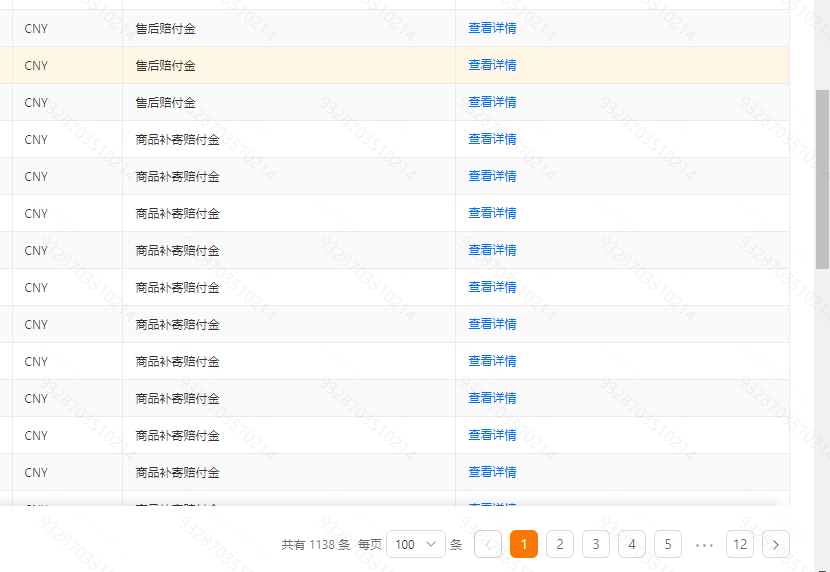The width and height of the screenshot is (830, 572).
Task: Open 查看详情 in last fully visible row
Action: click(492, 472)
